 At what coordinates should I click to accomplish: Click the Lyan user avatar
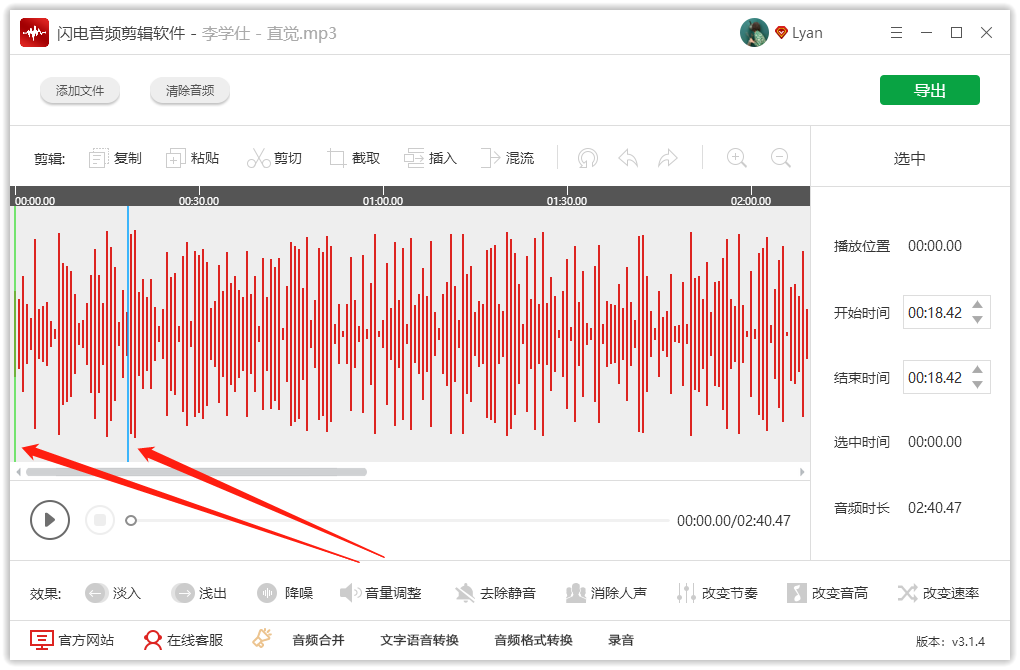point(754,33)
